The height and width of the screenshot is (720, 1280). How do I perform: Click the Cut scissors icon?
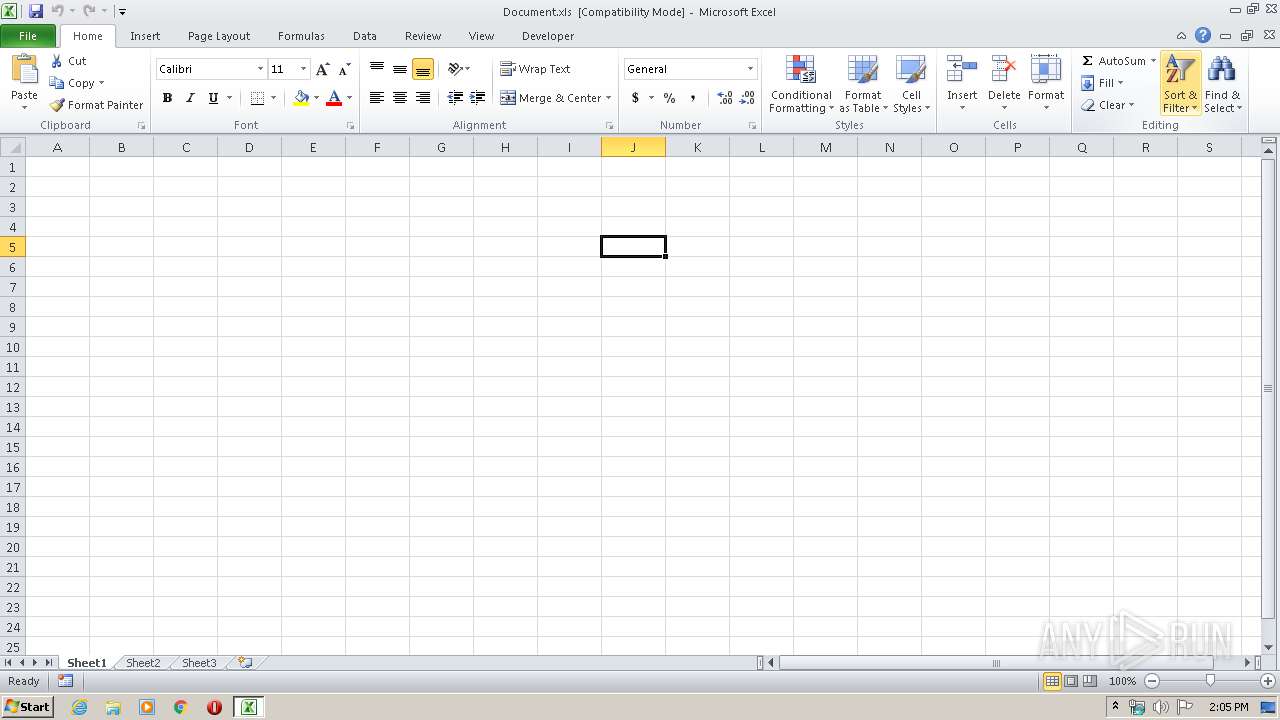coord(57,61)
